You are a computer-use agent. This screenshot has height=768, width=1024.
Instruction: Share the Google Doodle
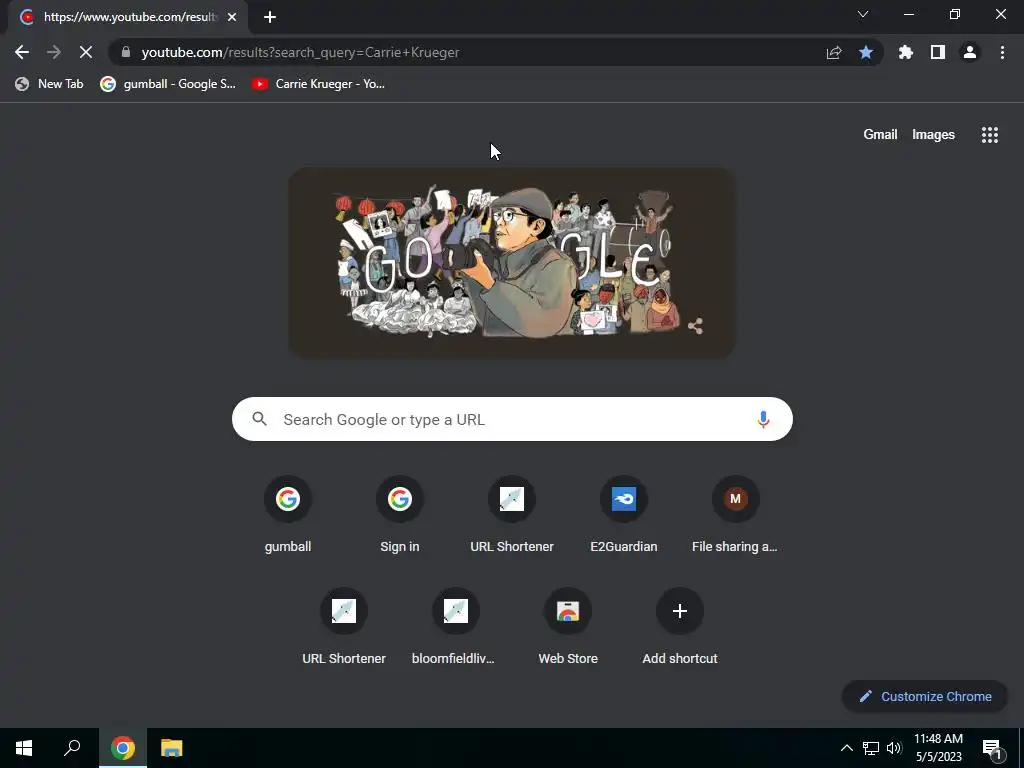click(x=696, y=326)
